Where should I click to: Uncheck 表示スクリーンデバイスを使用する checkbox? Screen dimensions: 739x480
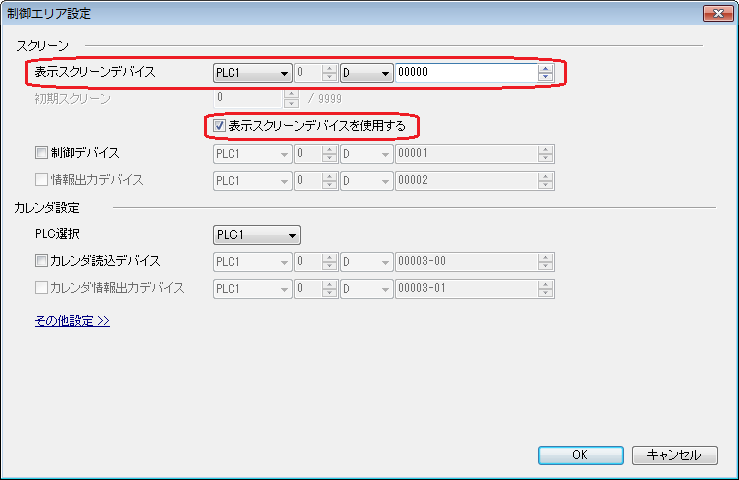pyautogui.click(x=219, y=126)
